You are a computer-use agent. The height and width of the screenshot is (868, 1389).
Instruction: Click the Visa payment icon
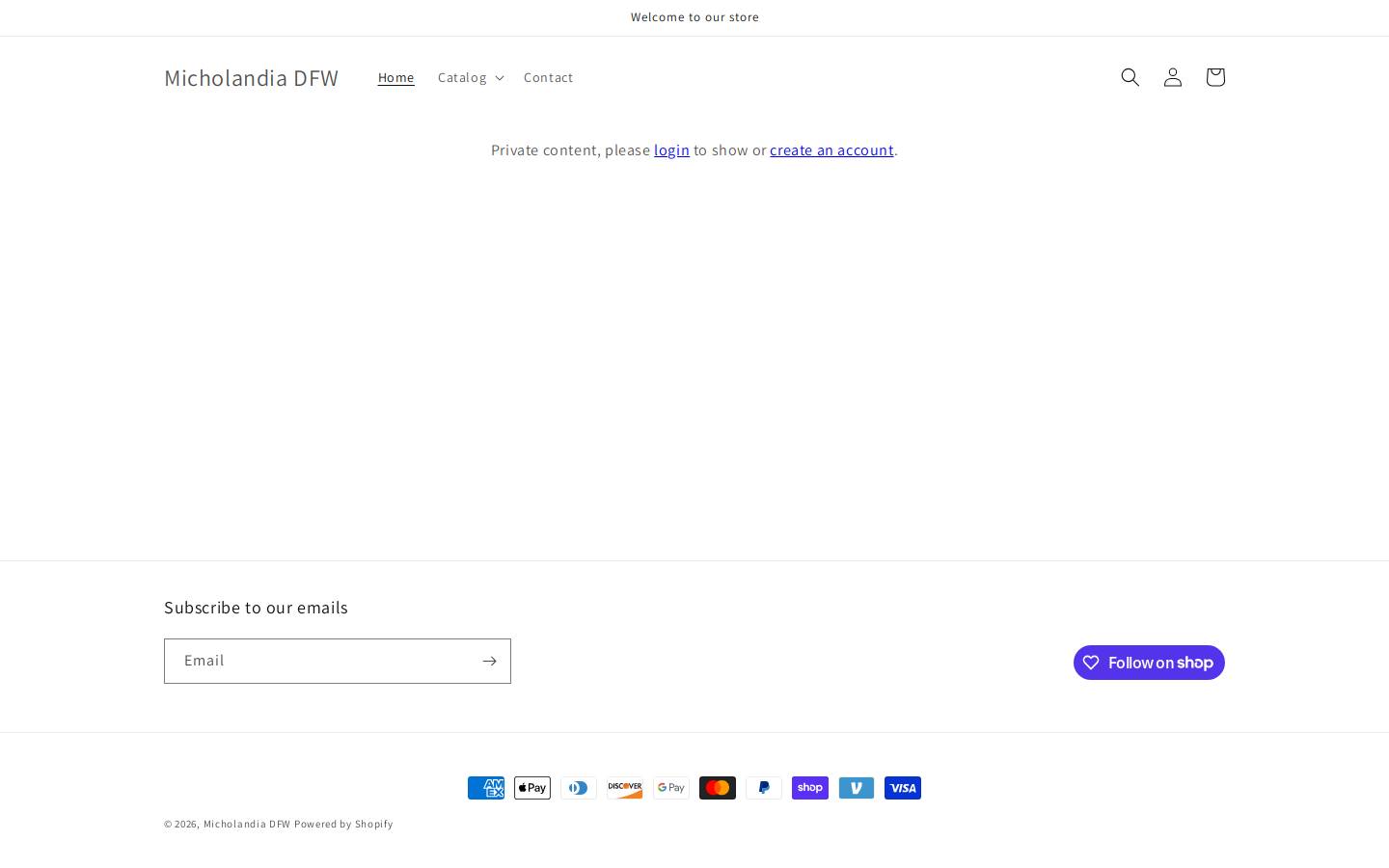pyautogui.click(x=903, y=788)
